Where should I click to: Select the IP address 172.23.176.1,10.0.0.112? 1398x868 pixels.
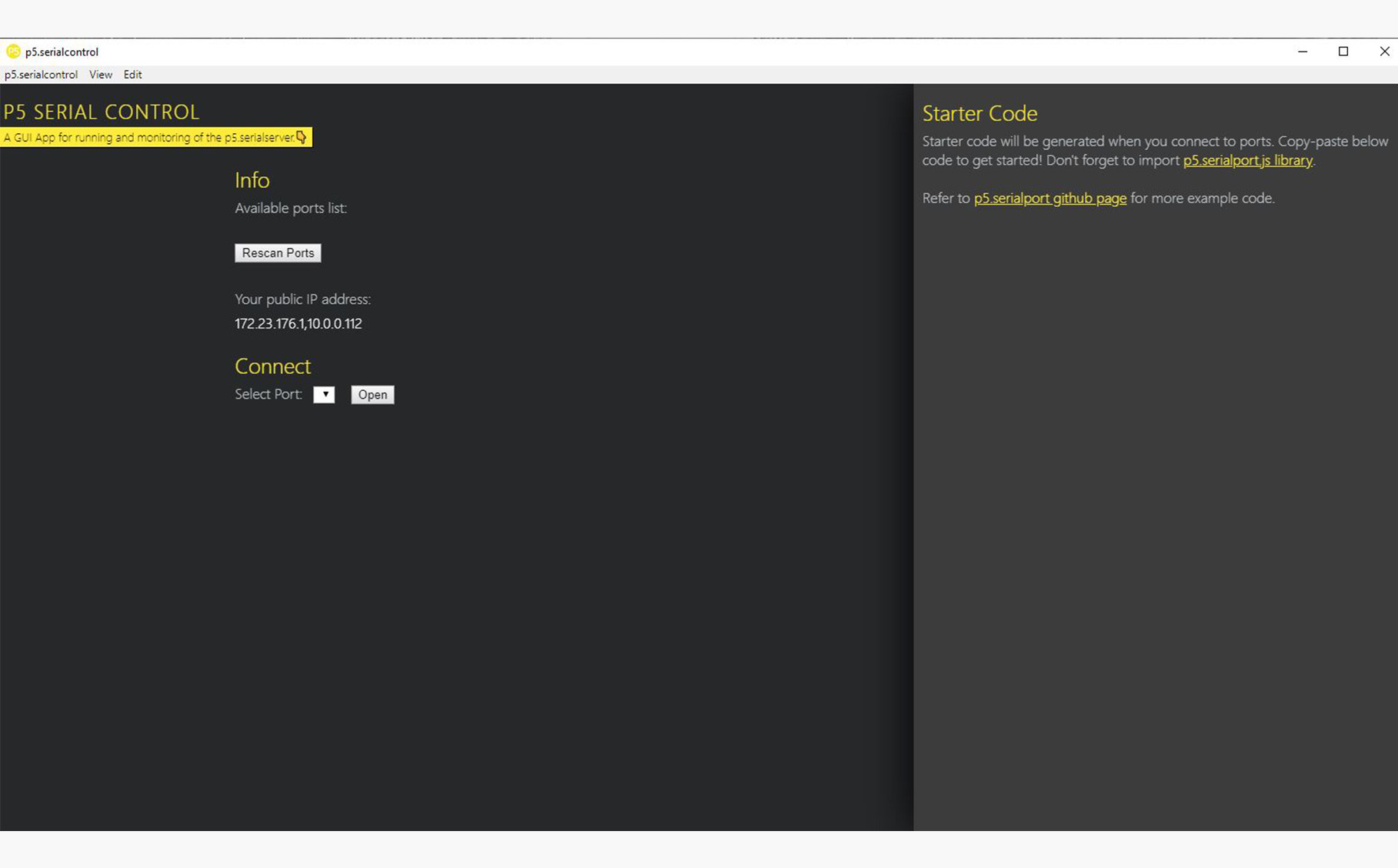coord(299,323)
